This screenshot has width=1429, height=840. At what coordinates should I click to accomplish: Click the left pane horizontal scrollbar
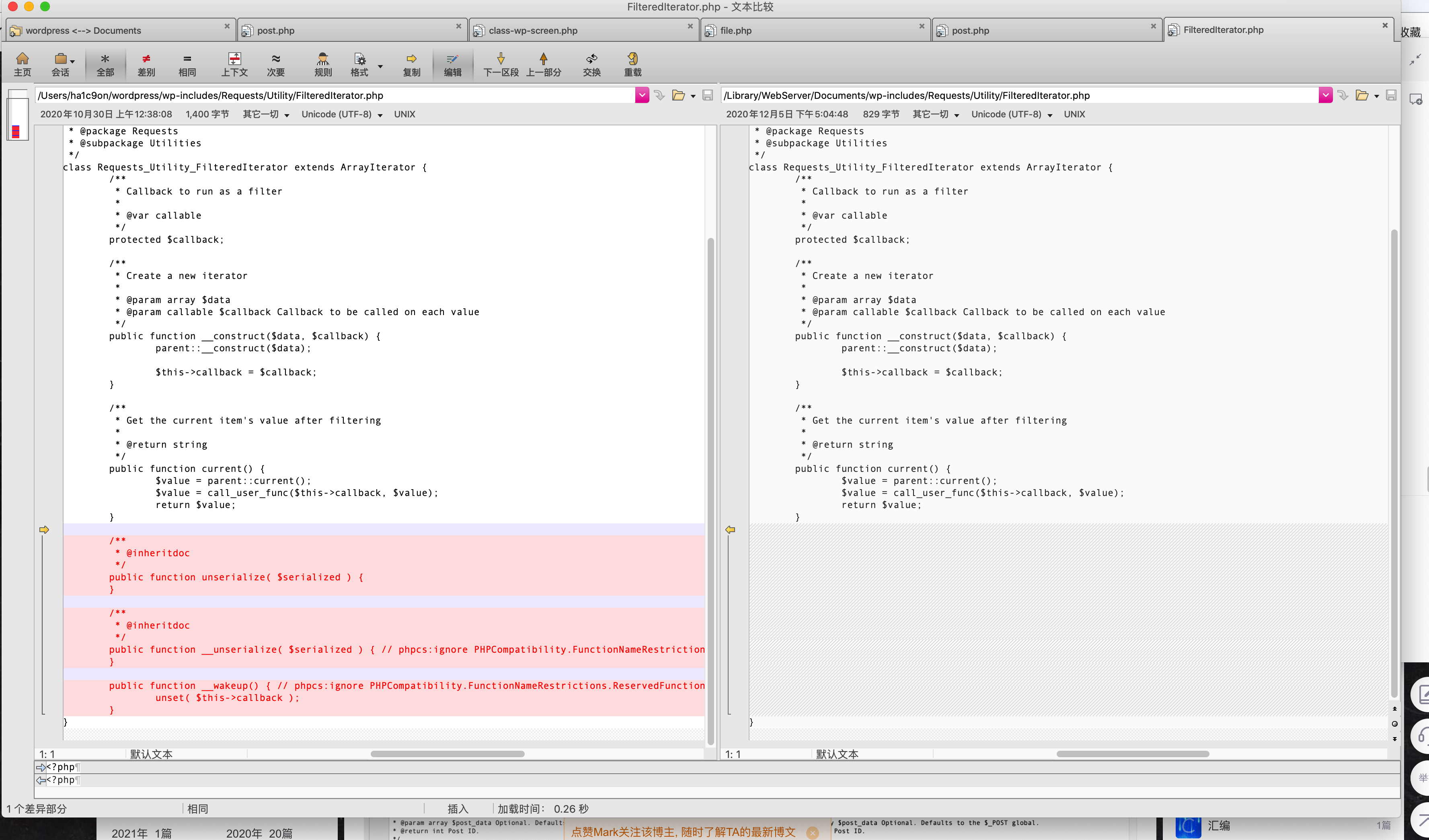click(448, 754)
